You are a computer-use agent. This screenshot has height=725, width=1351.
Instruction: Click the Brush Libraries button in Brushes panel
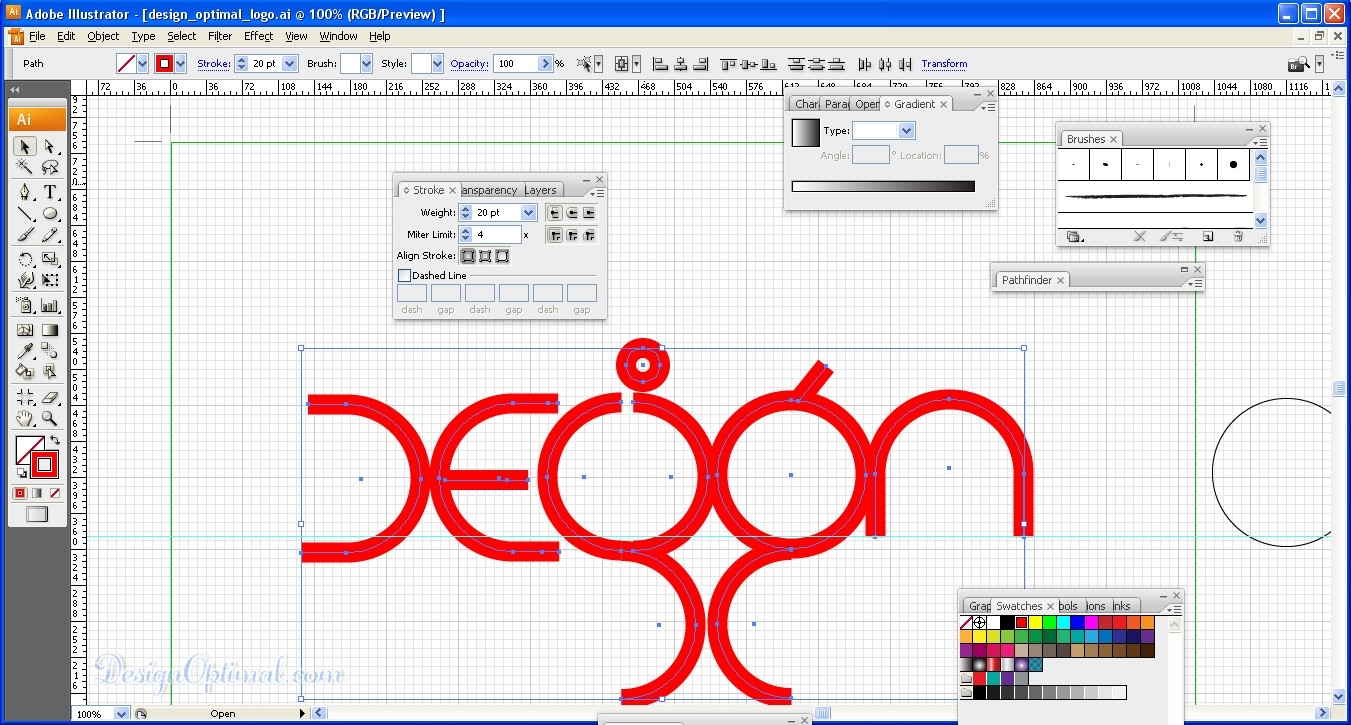pyautogui.click(x=1075, y=237)
